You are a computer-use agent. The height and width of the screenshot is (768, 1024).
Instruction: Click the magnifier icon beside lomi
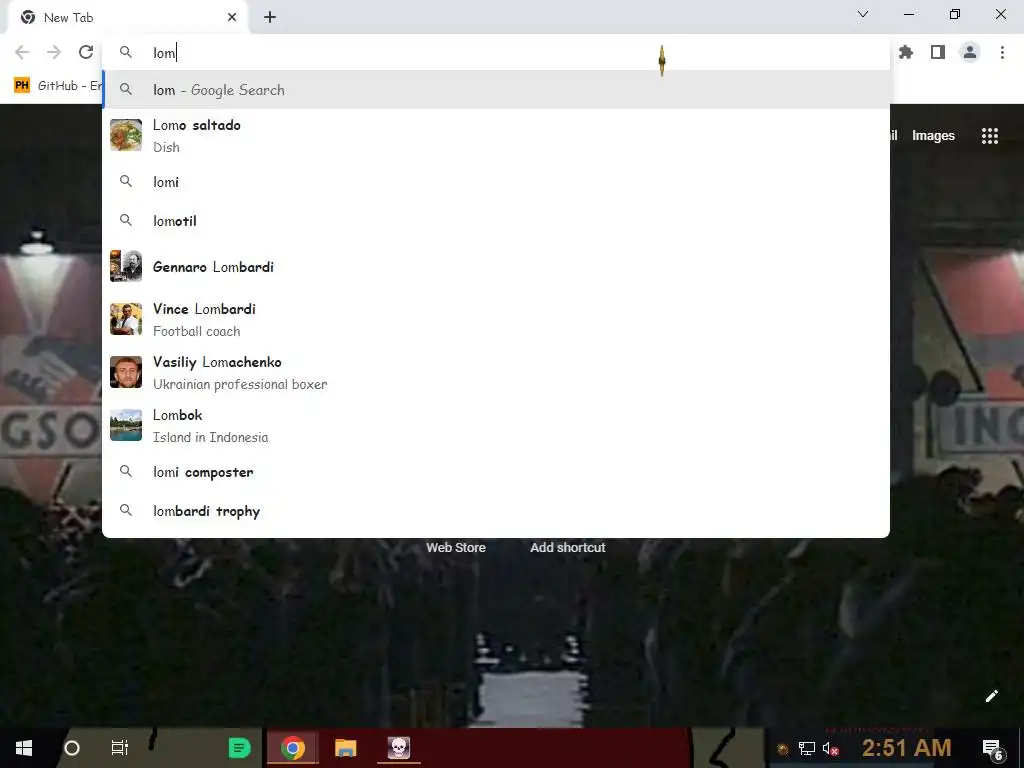[126, 182]
